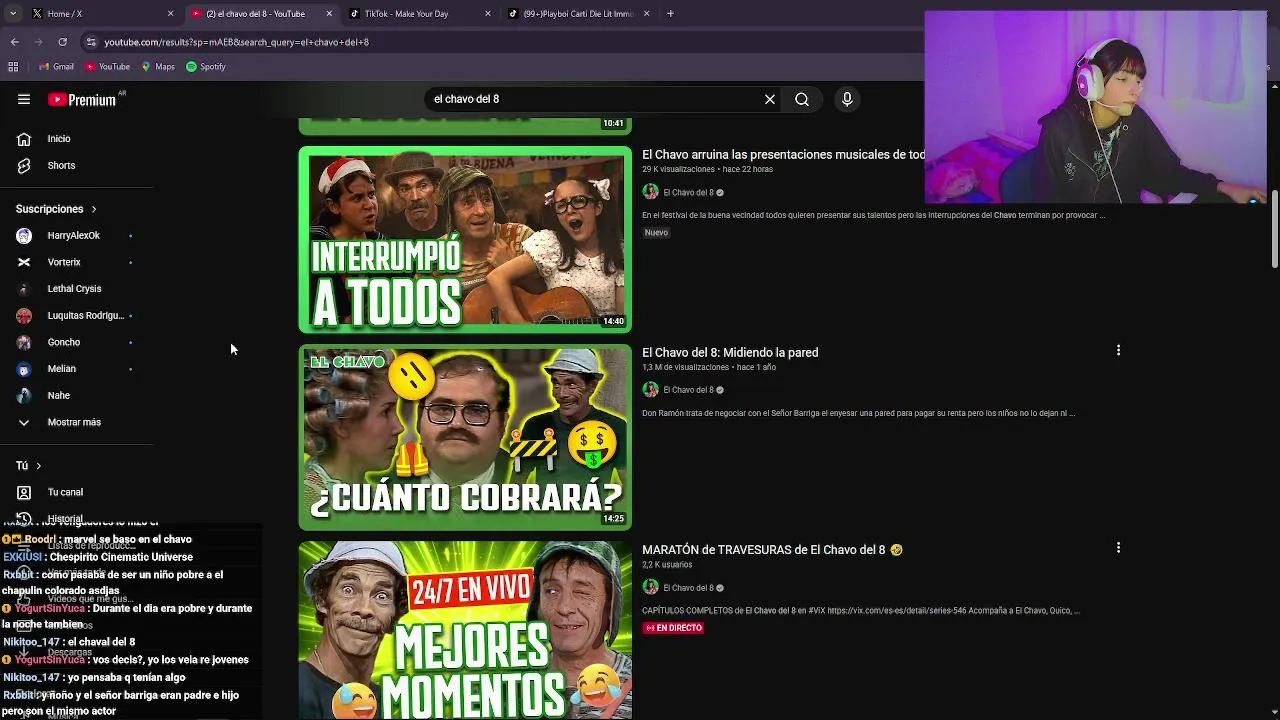1280x720 pixels.
Task: Click the search field containing 'el chavo del 8'
Action: (x=595, y=99)
